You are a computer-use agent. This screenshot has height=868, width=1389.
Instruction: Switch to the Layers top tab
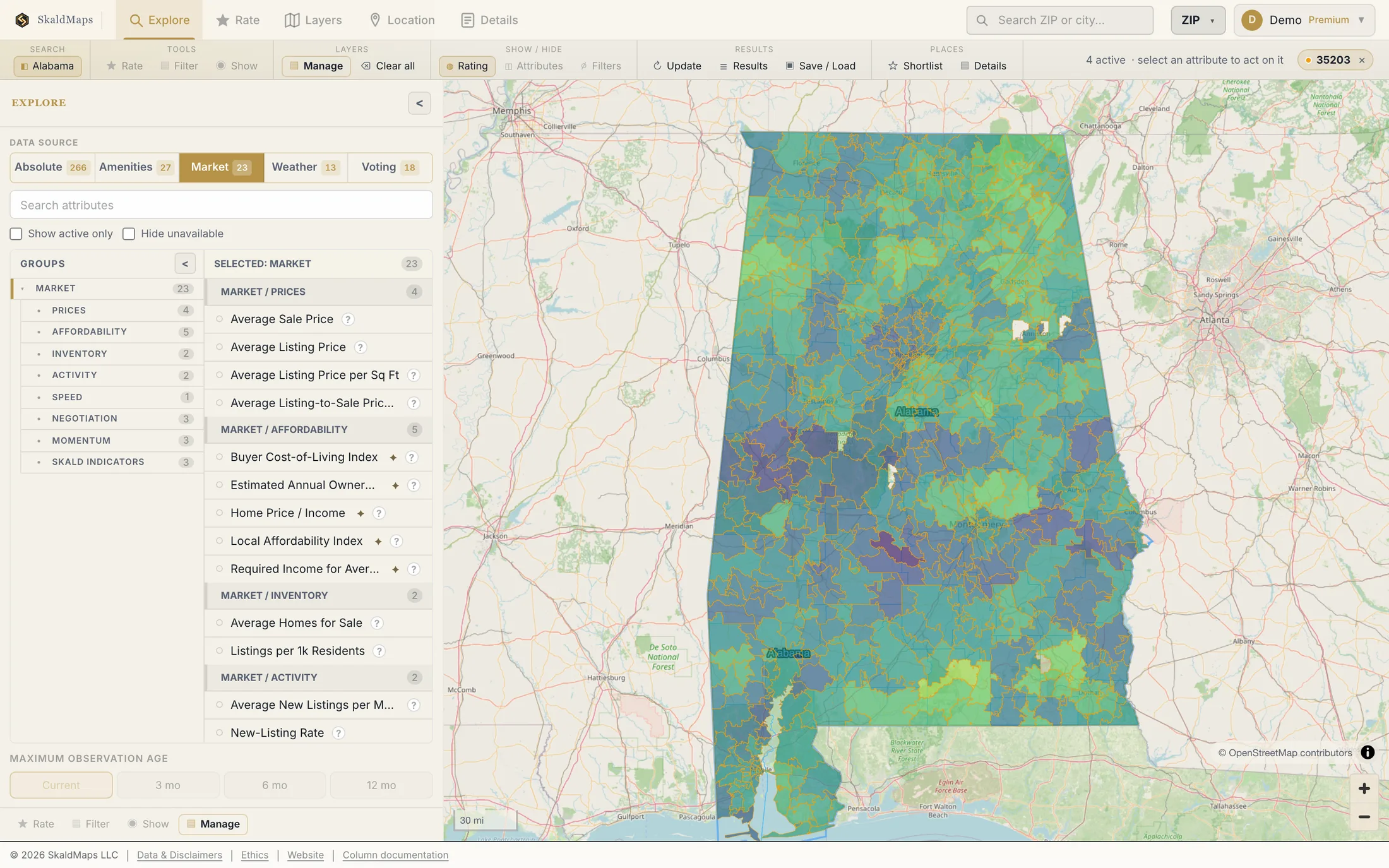(x=313, y=20)
